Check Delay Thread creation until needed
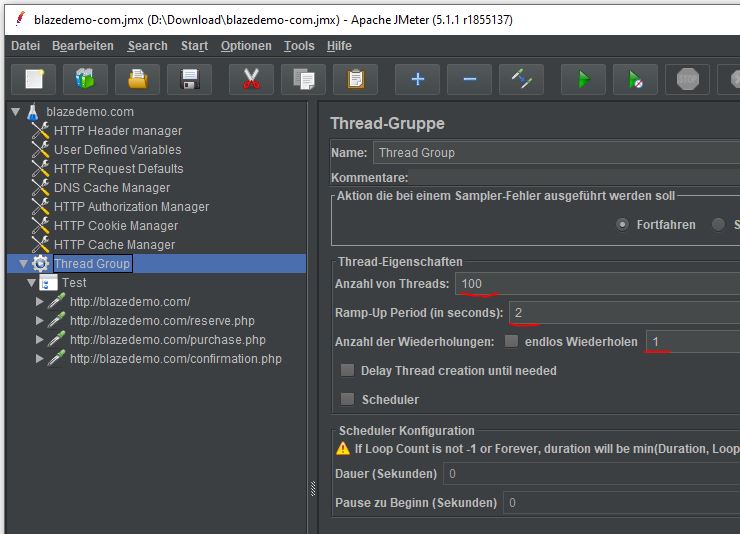The width and height of the screenshot is (740, 534). click(348, 370)
